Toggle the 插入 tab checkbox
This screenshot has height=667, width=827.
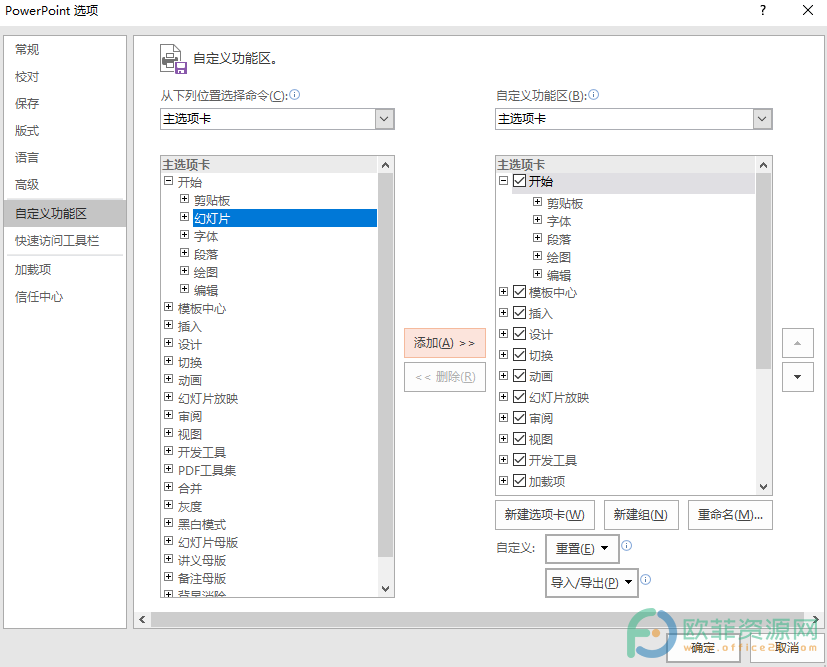(520, 313)
